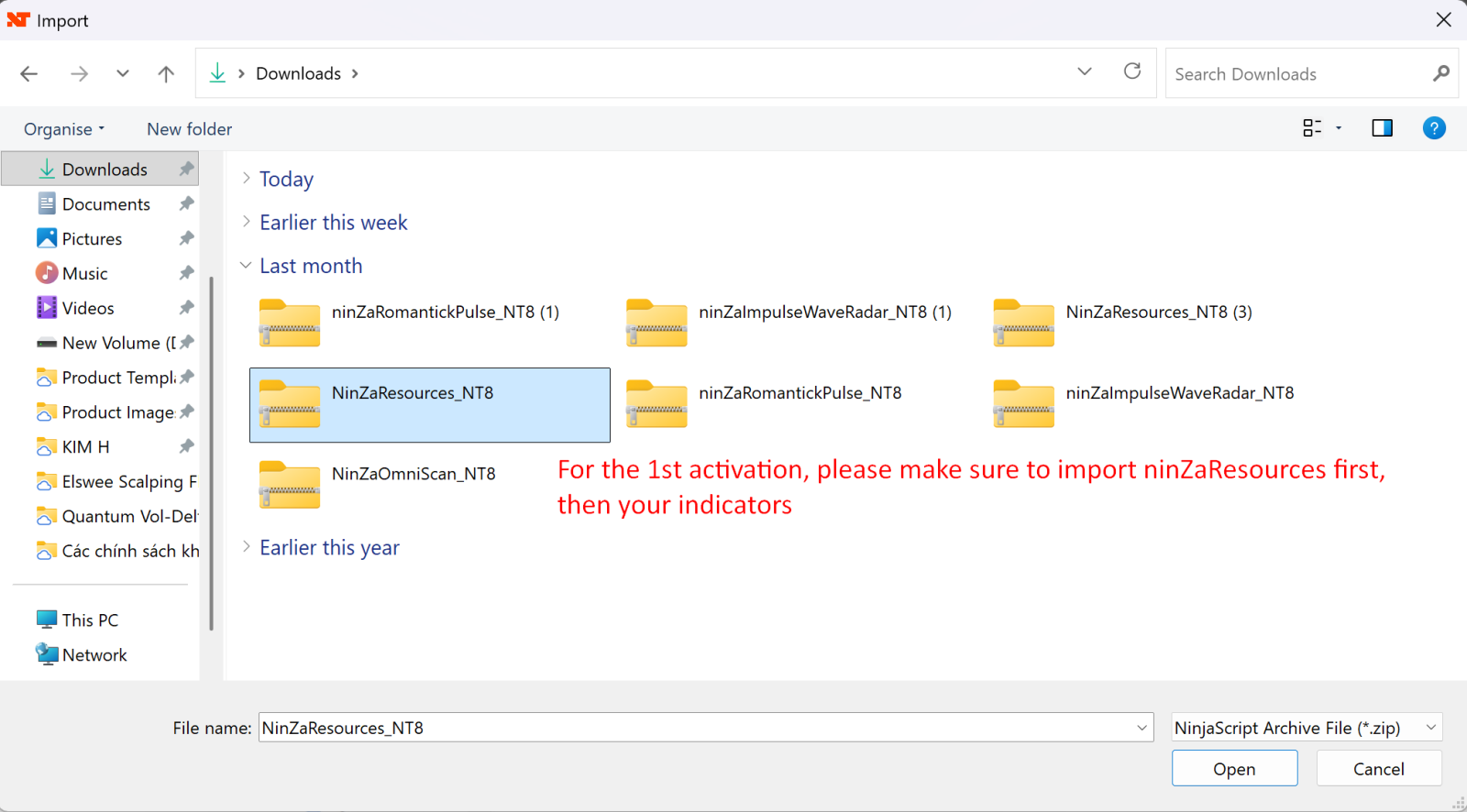Expand the Today group
This screenshot has height=812, width=1467.
point(246,178)
